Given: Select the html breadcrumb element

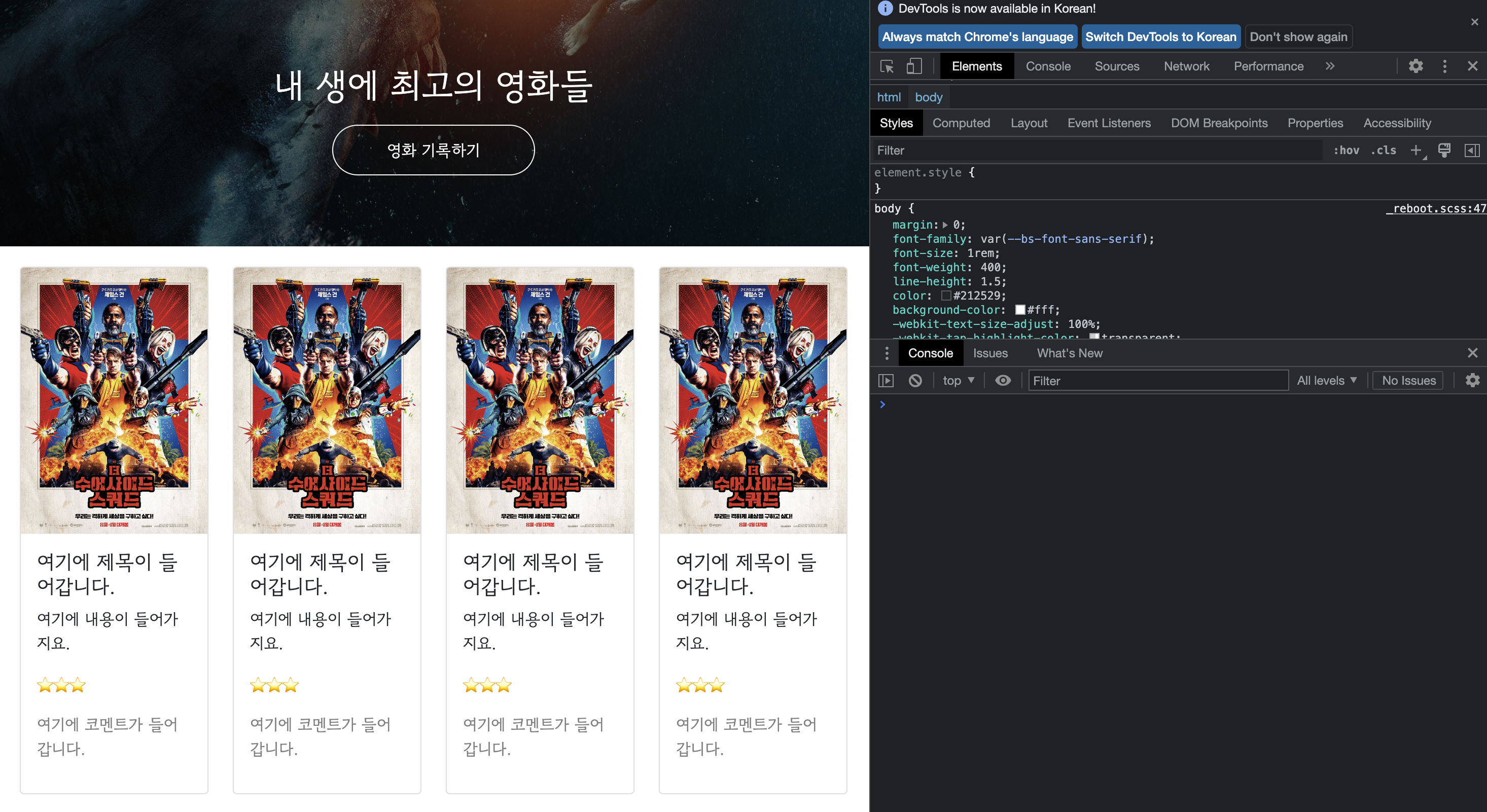Looking at the screenshot, I should coord(889,97).
